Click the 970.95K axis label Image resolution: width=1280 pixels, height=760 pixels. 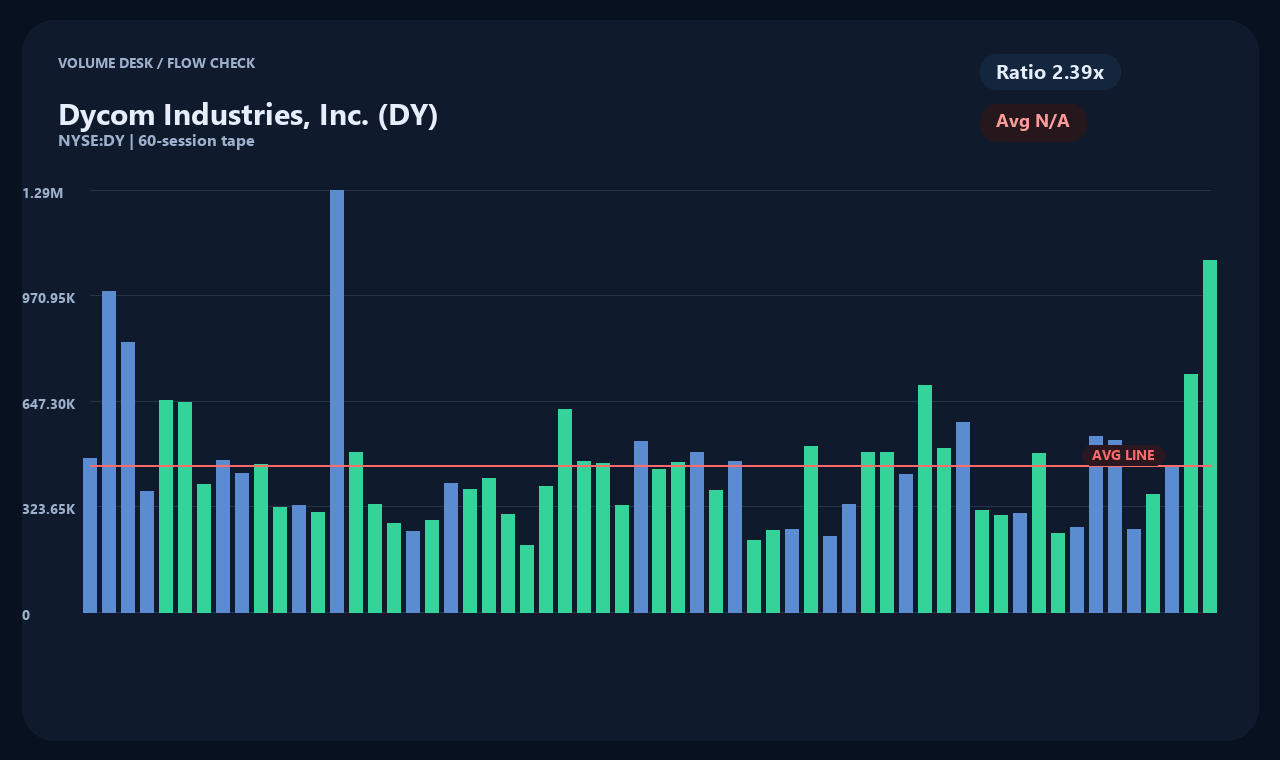[49, 298]
